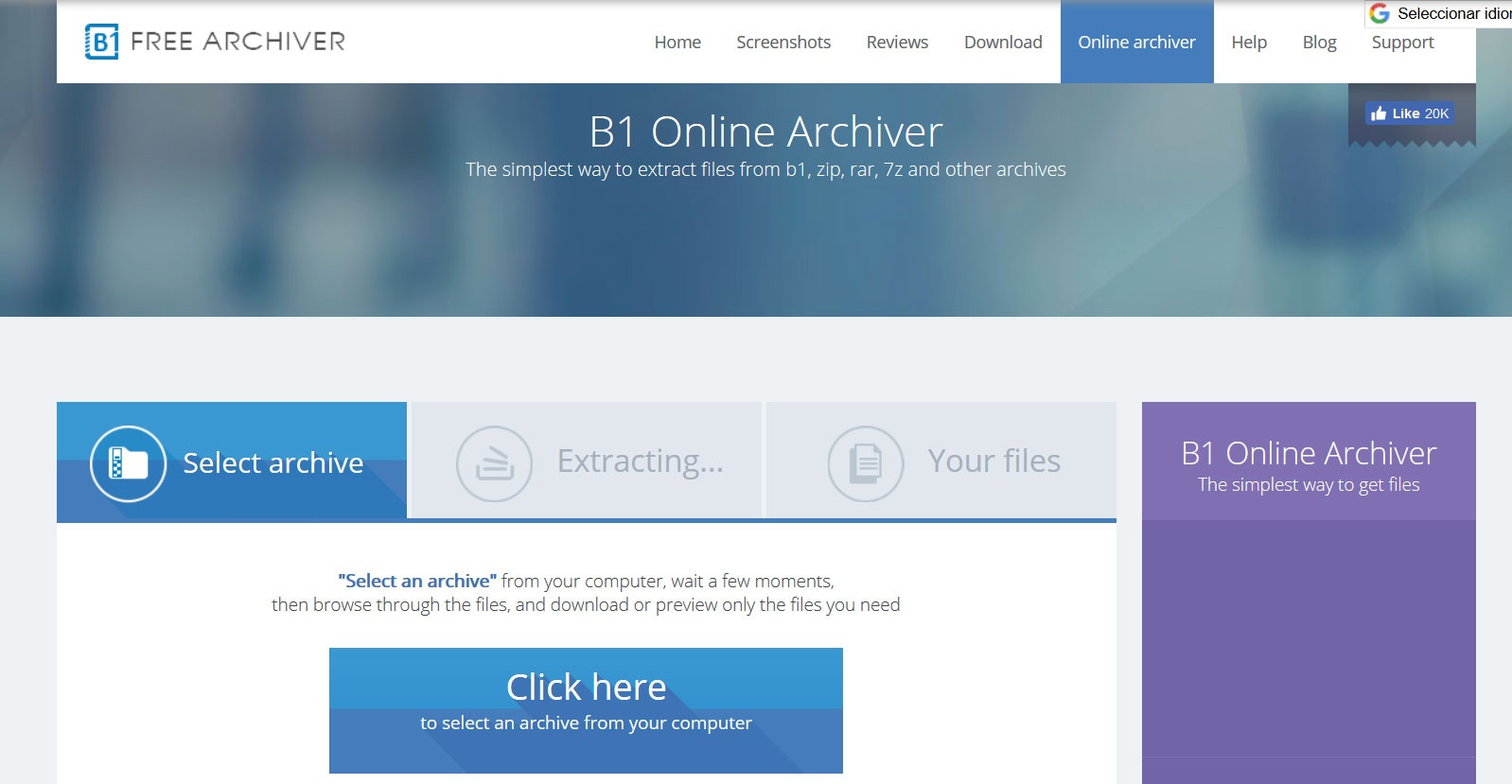This screenshot has height=784, width=1512.
Task: Switch to the Select archive step tab
Action: click(x=232, y=461)
